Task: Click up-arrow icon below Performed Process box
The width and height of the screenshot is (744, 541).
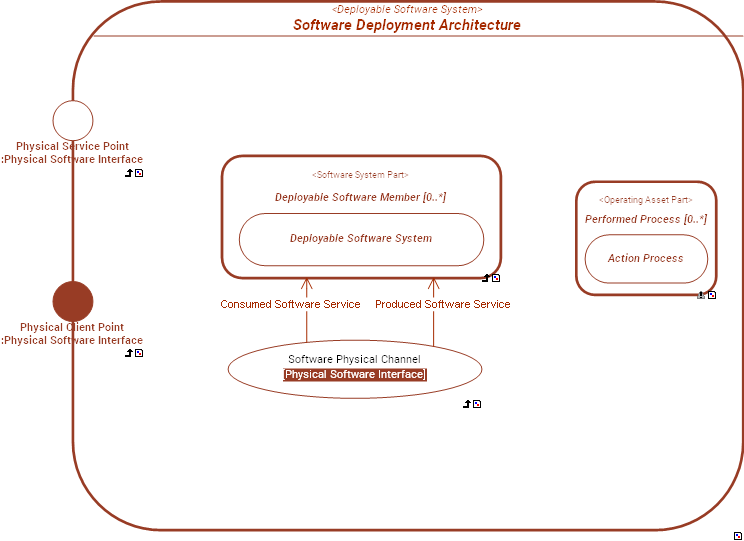Action: (701, 295)
